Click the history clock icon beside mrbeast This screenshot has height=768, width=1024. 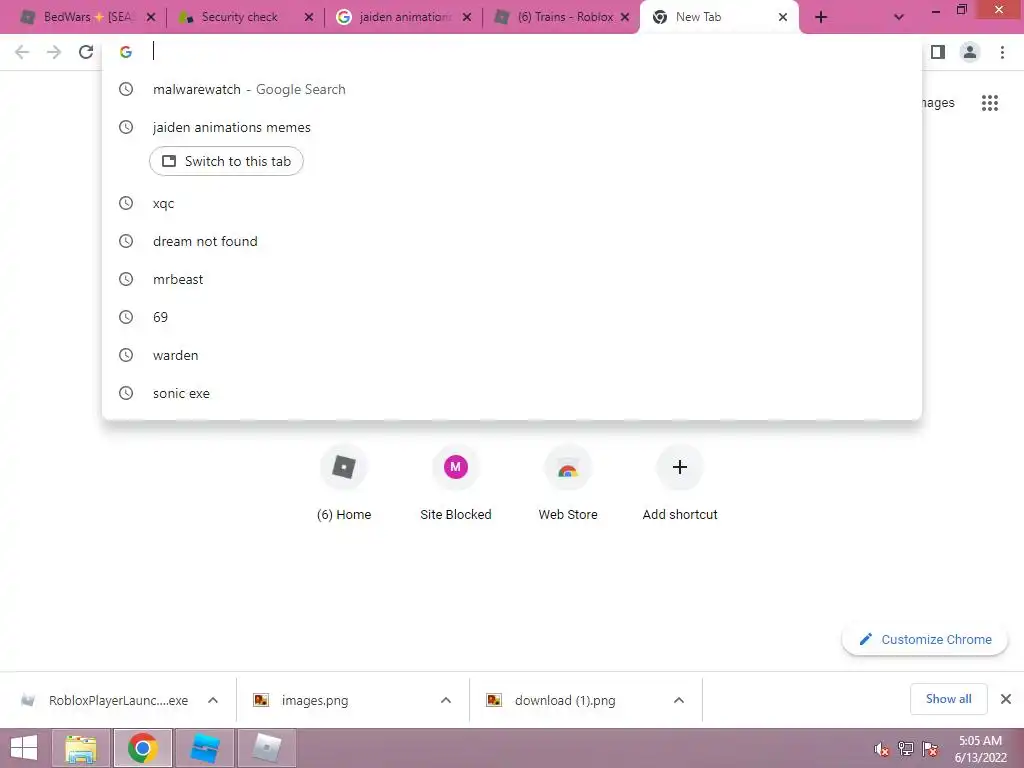tap(126, 279)
